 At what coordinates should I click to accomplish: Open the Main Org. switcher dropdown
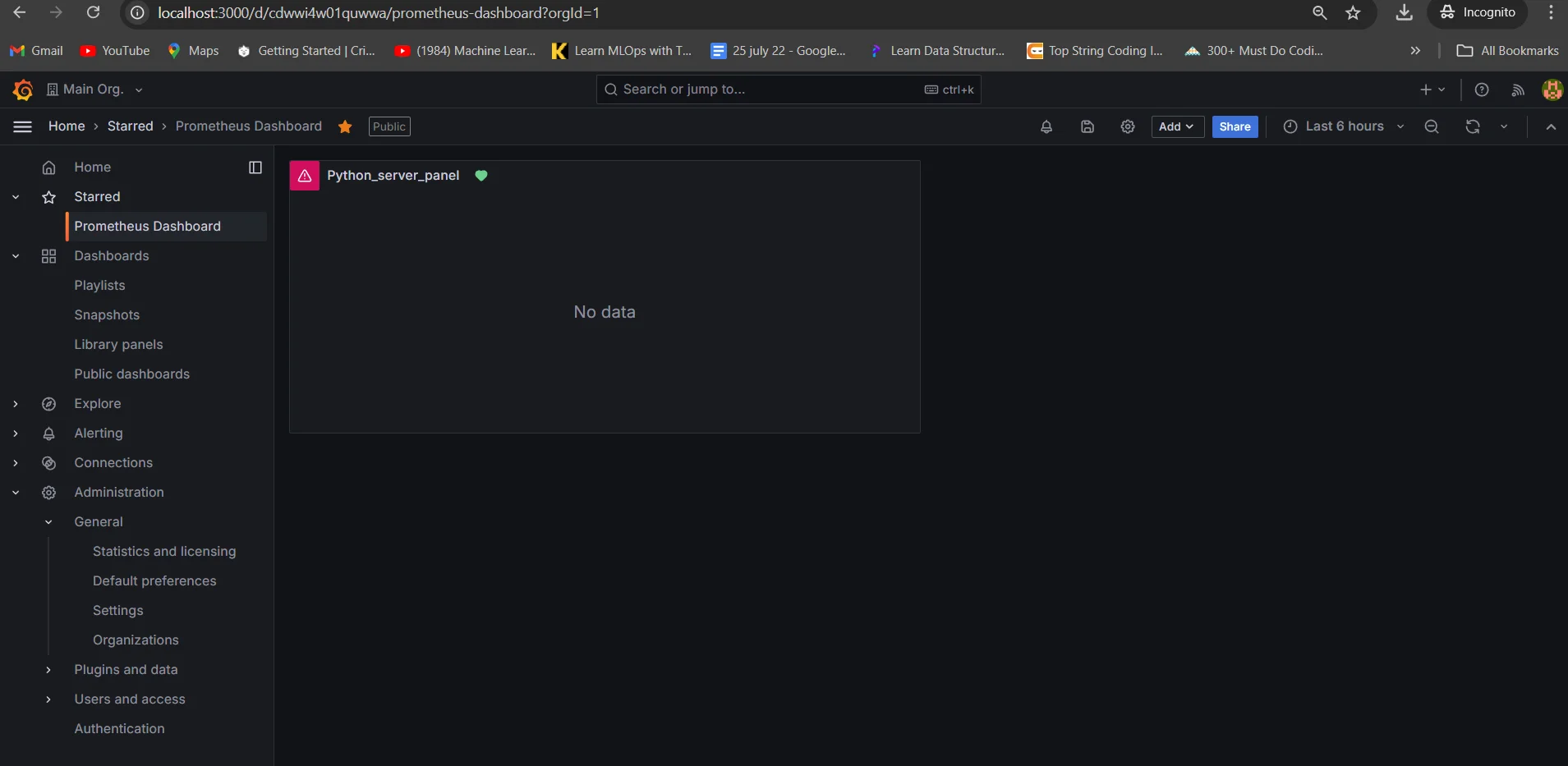coord(94,89)
